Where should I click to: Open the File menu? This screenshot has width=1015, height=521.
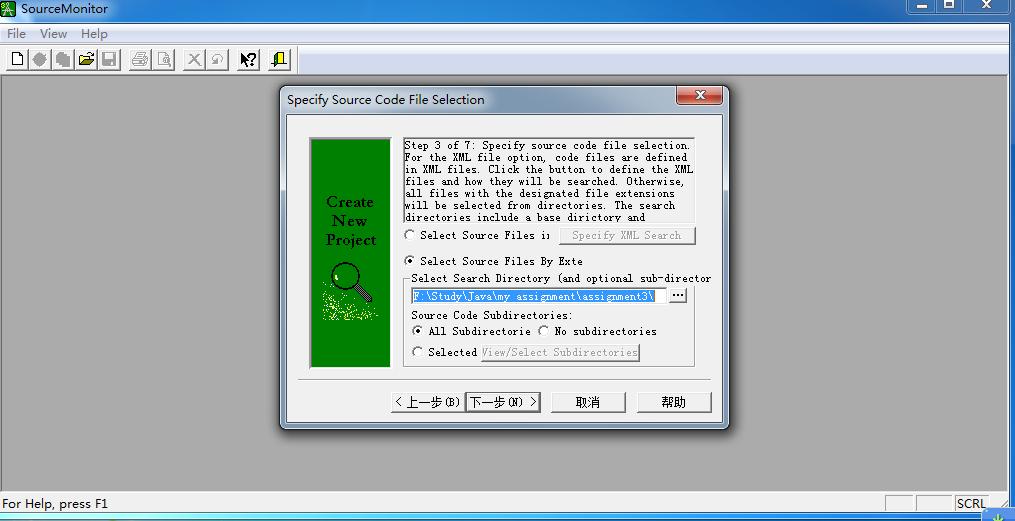[x=16, y=34]
